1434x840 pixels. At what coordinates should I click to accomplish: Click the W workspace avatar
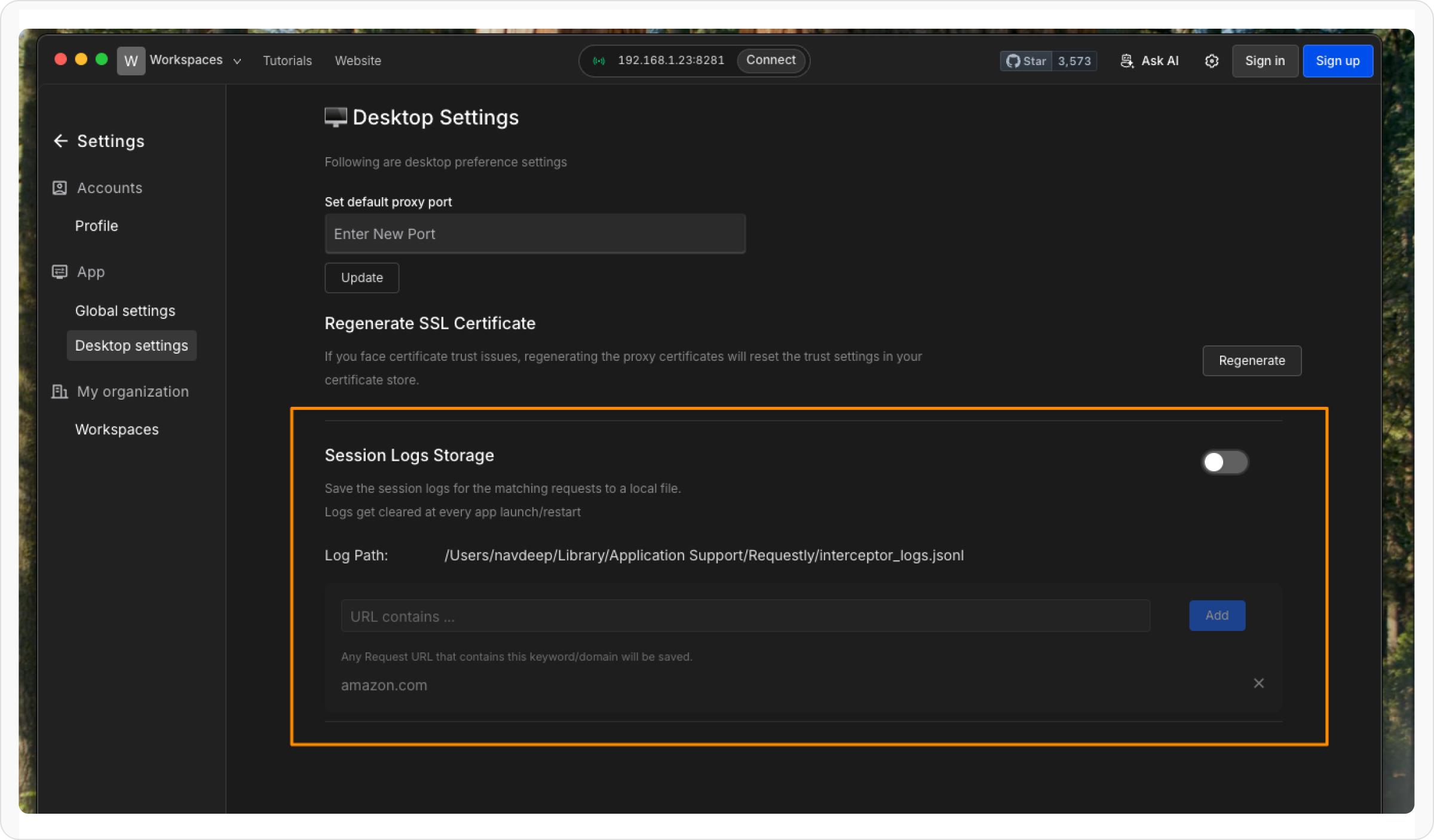click(131, 61)
